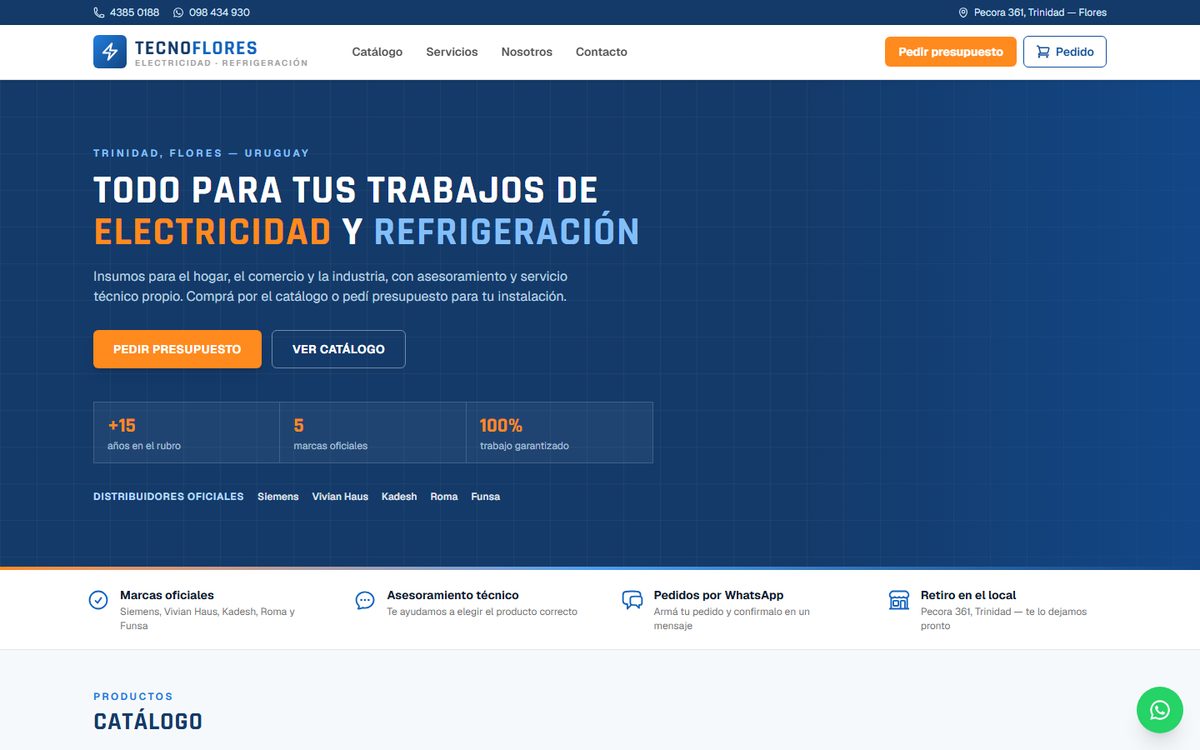
Task: Click the chat bubble icon for Asesoramiento técnico
Action: point(365,600)
